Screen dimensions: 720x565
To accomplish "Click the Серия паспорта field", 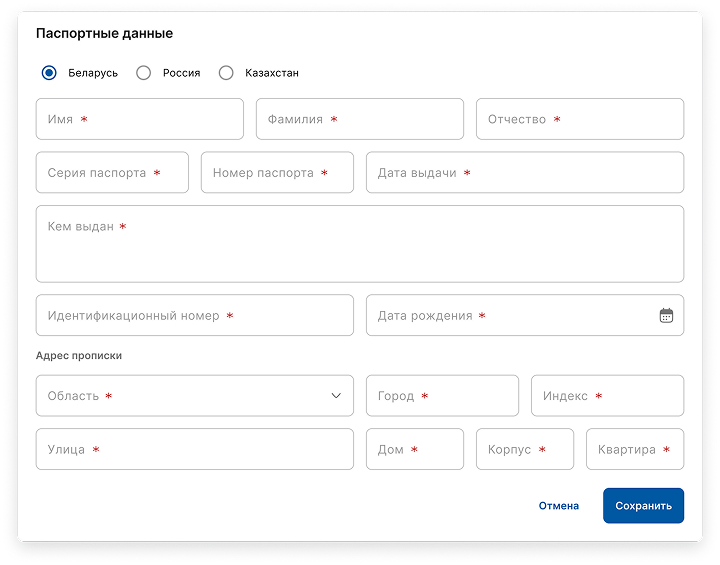I will (112, 172).
